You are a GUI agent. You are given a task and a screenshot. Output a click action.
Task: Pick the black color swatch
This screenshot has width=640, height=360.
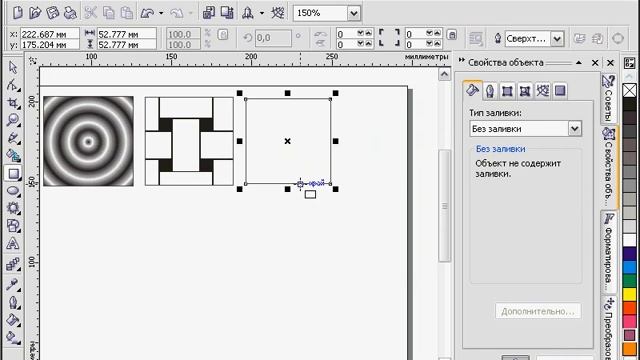coord(630,104)
